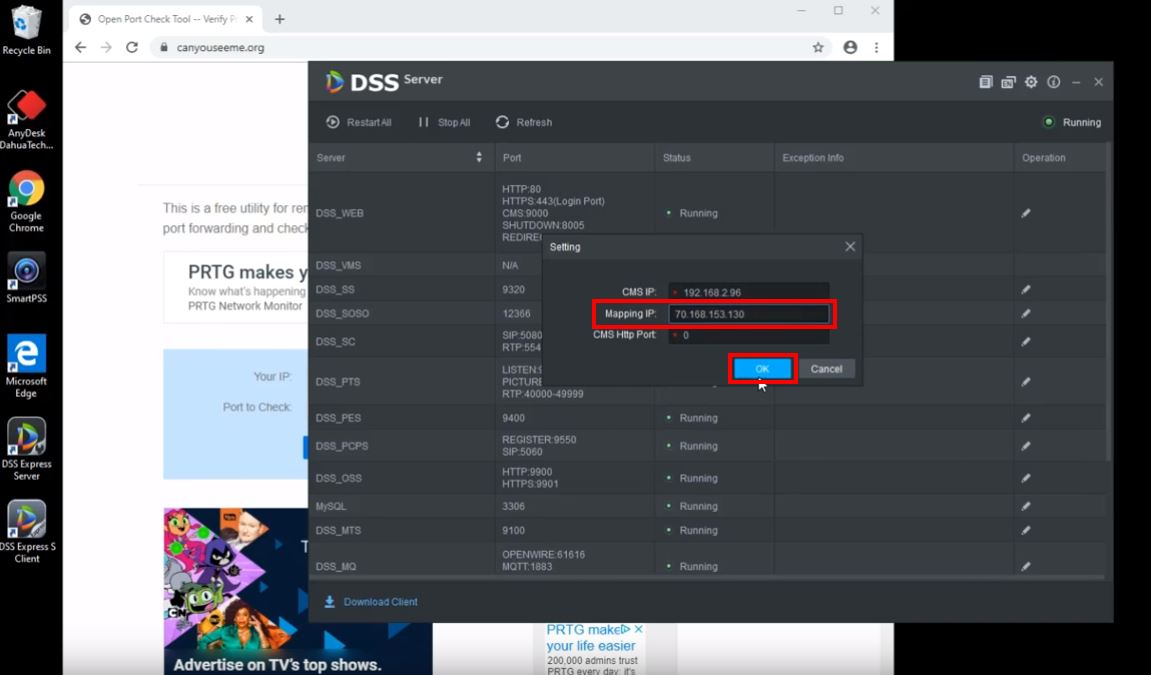Click the Download Client link
This screenshot has height=675, width=1151.
(371, 602)
